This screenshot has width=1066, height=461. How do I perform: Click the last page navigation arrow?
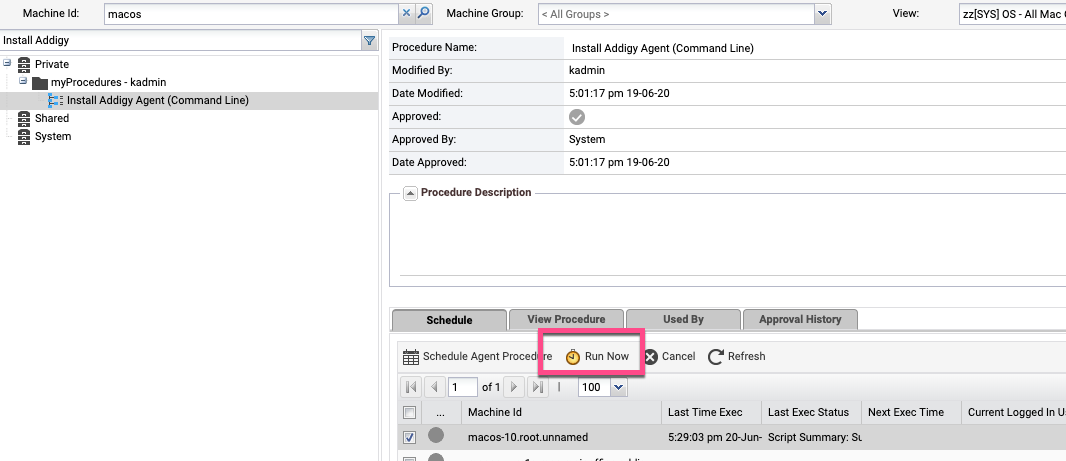click(x=537, y=387)
